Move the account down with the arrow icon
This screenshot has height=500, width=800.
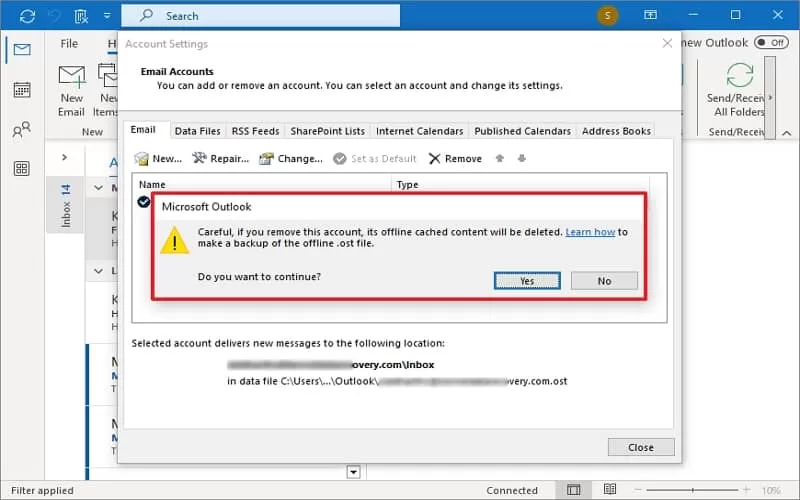[521, 159]
